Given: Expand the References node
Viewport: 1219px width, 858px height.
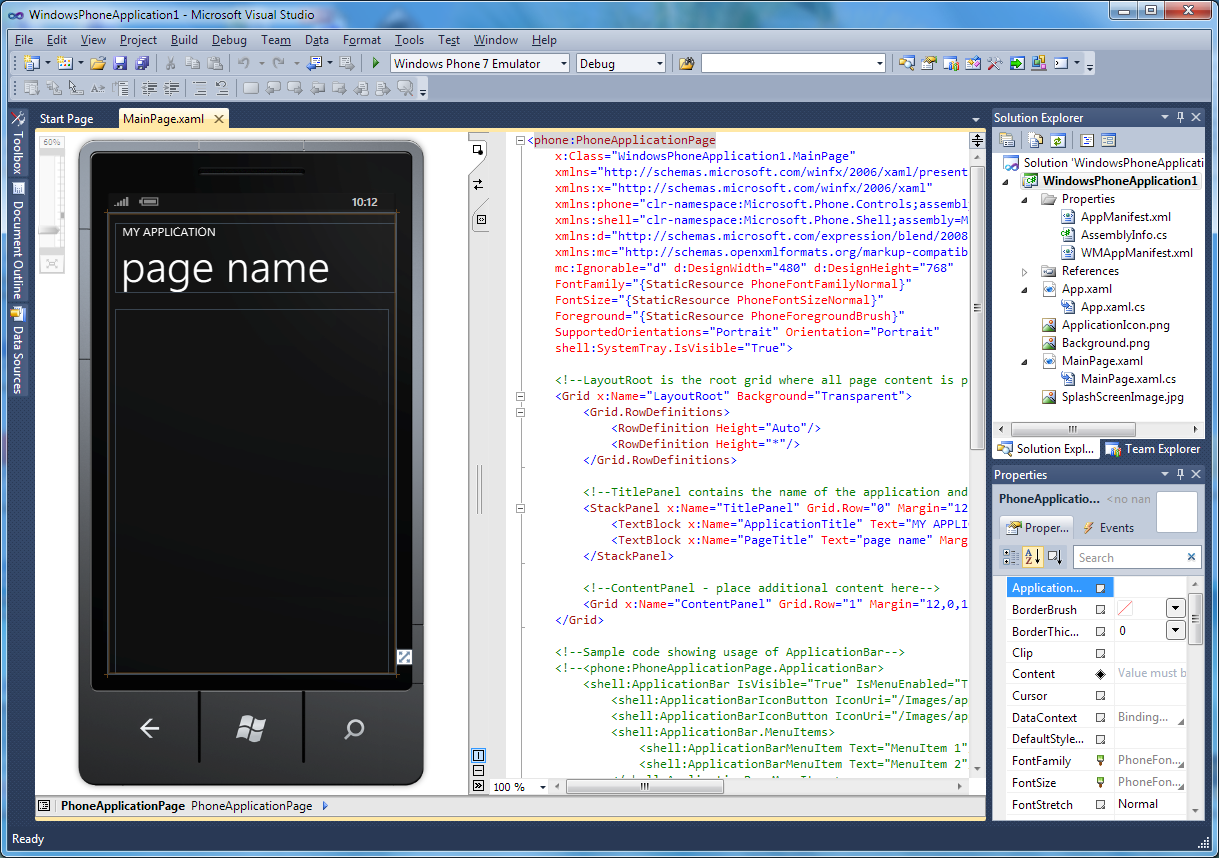Looking at the screenshot, I should click(x=1025, y=271).
